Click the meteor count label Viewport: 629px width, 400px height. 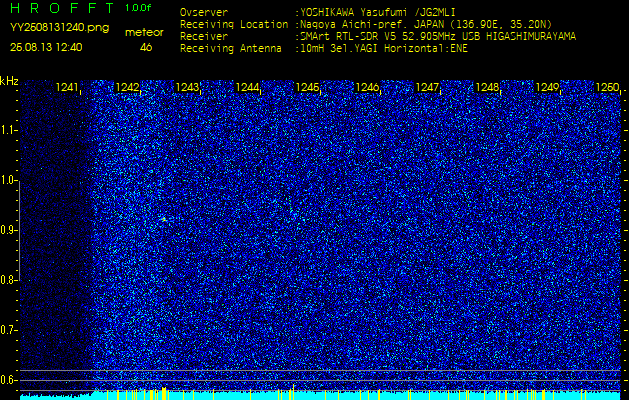144,32
